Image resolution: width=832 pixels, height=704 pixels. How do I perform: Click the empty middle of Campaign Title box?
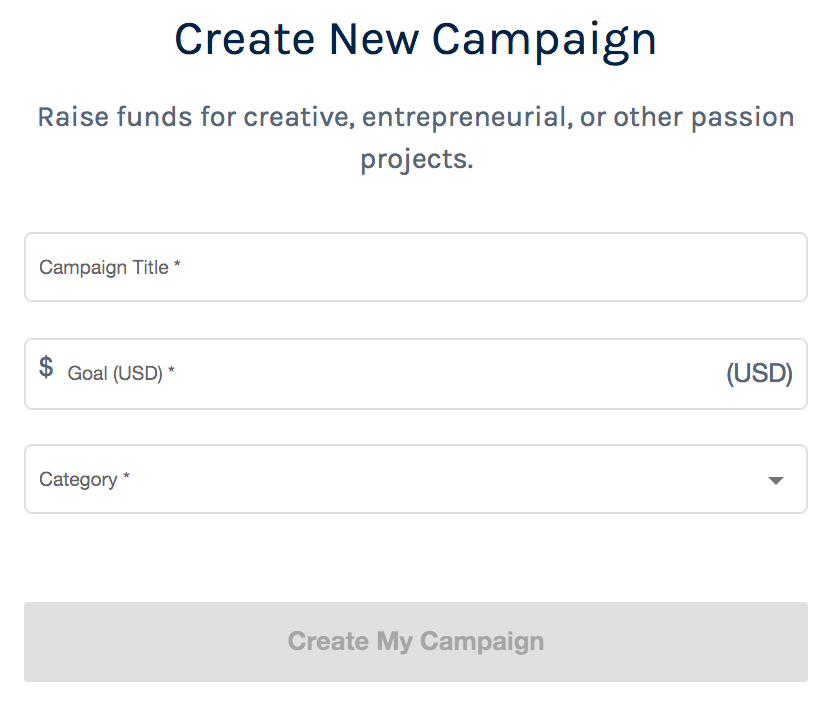pos(493,267)
